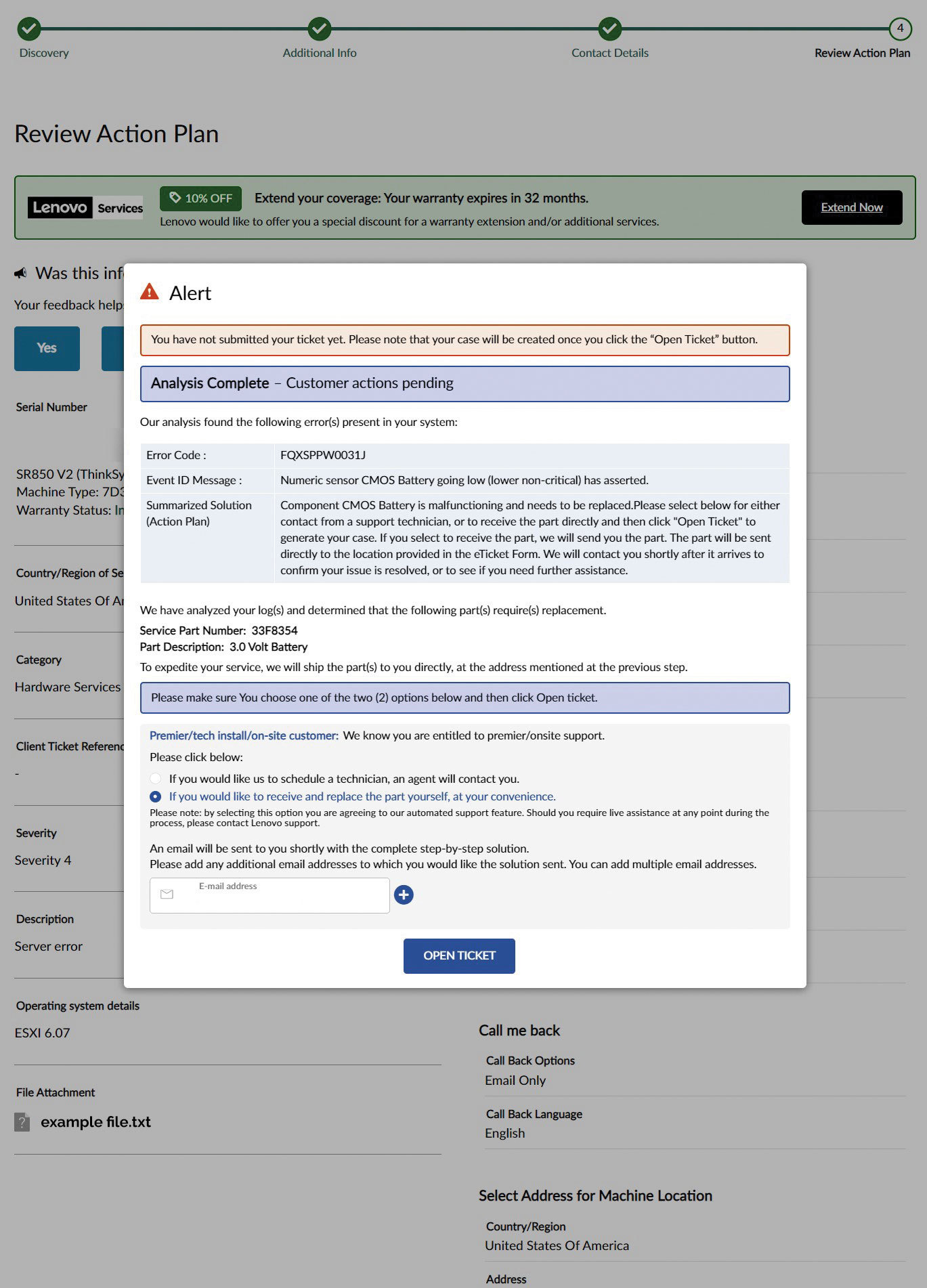This screenshot has width=927, height=1288.
Task: Click the English call back language value
Action: pyautogui.click(x=504, y=1133)
